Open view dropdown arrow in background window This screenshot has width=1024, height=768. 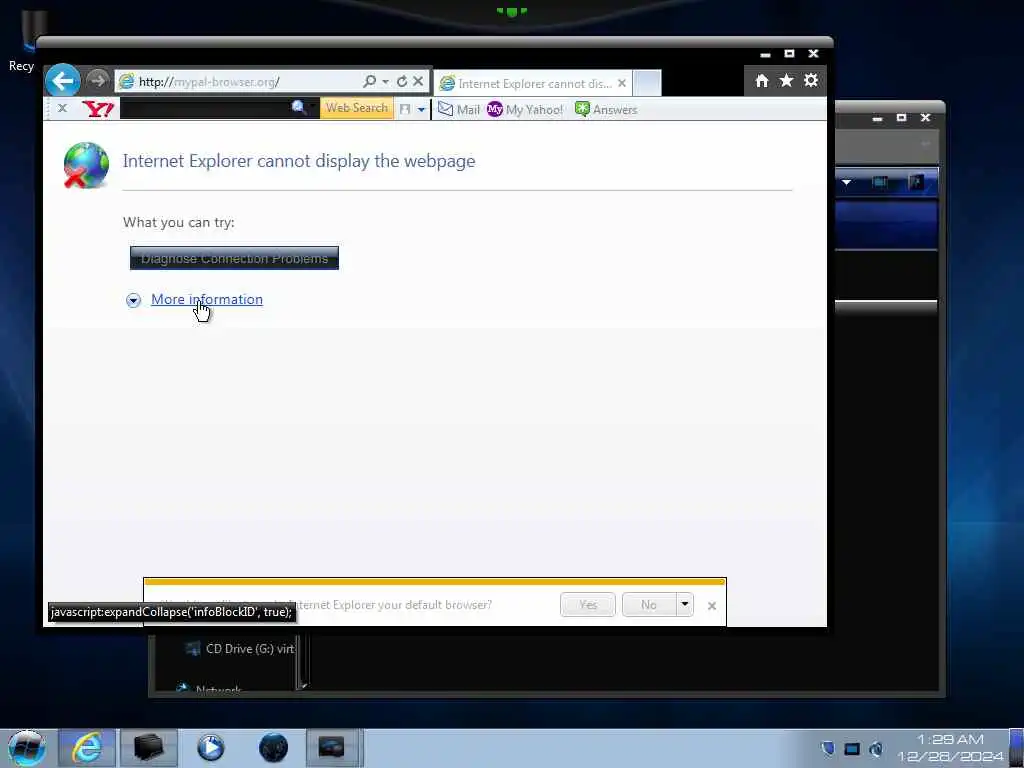846,182
